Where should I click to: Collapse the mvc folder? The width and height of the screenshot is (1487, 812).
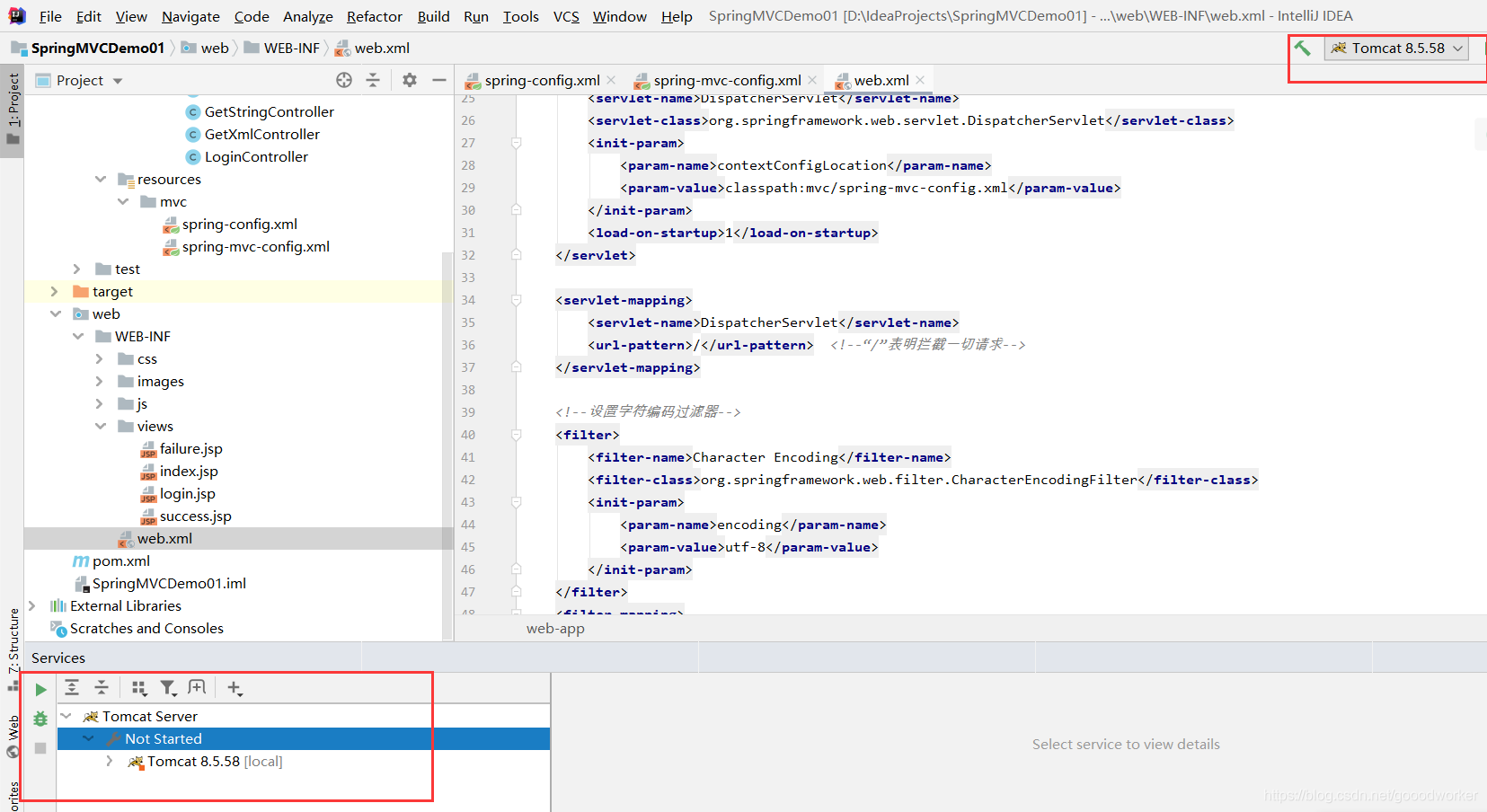[123, 201]
